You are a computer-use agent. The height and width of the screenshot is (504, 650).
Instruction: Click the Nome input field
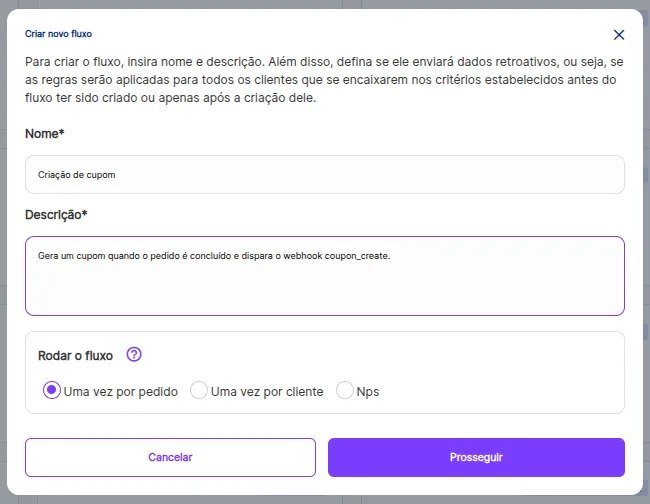325,174
